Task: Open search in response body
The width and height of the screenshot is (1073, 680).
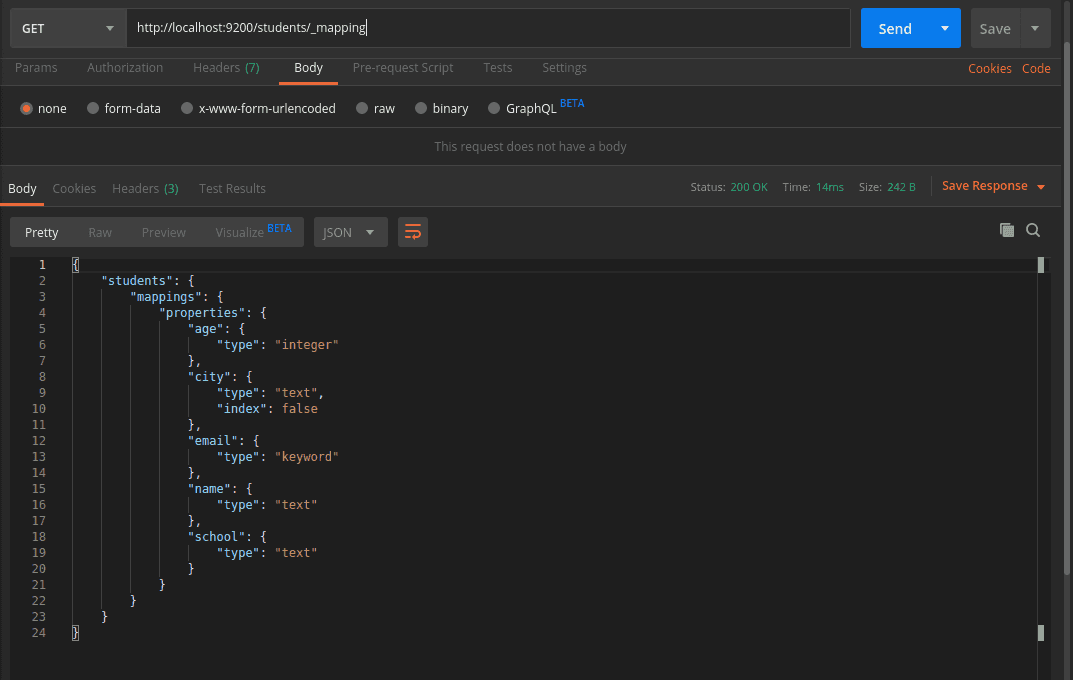Action: pos(1033,230)
